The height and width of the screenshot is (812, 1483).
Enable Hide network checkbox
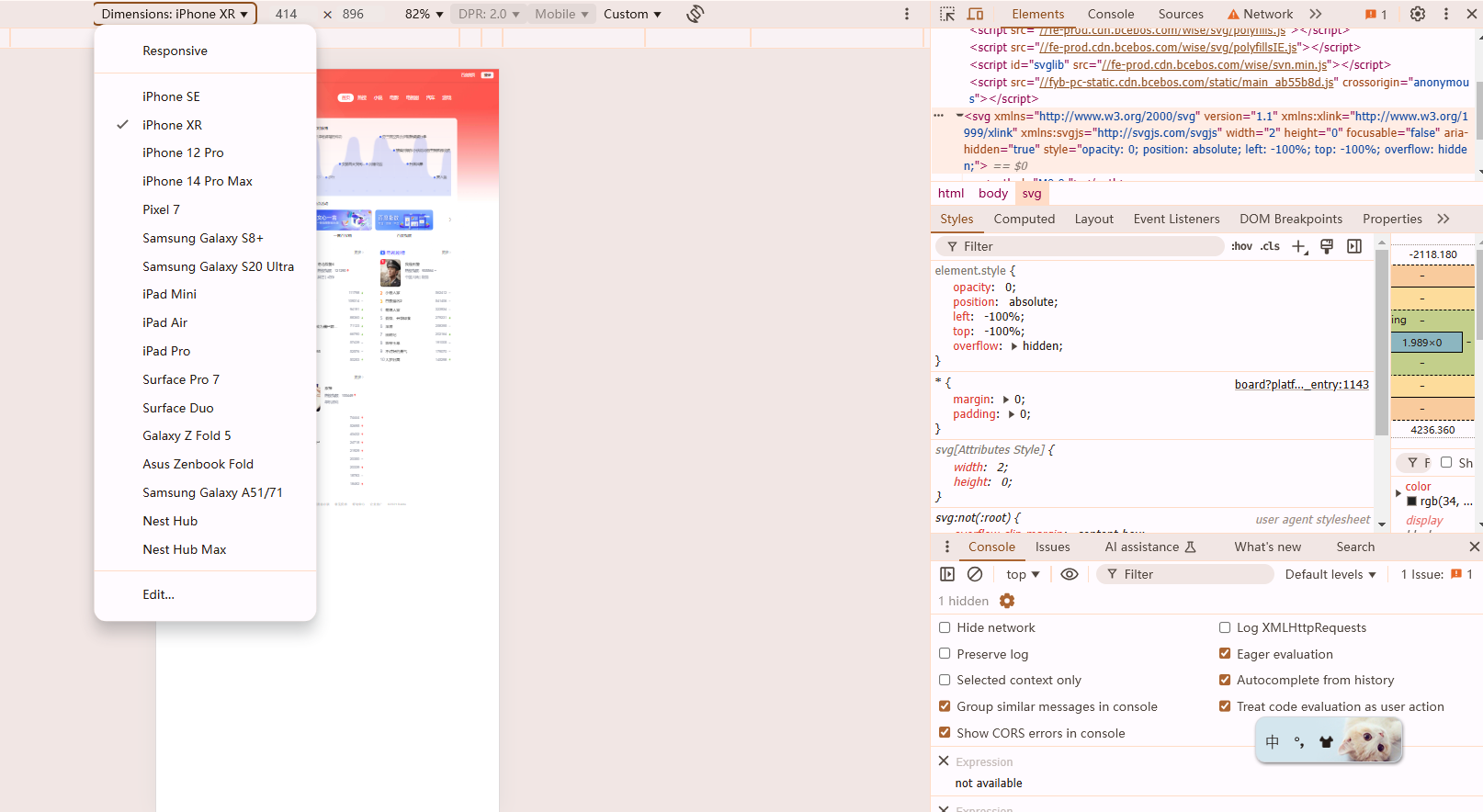coord(945,627)
